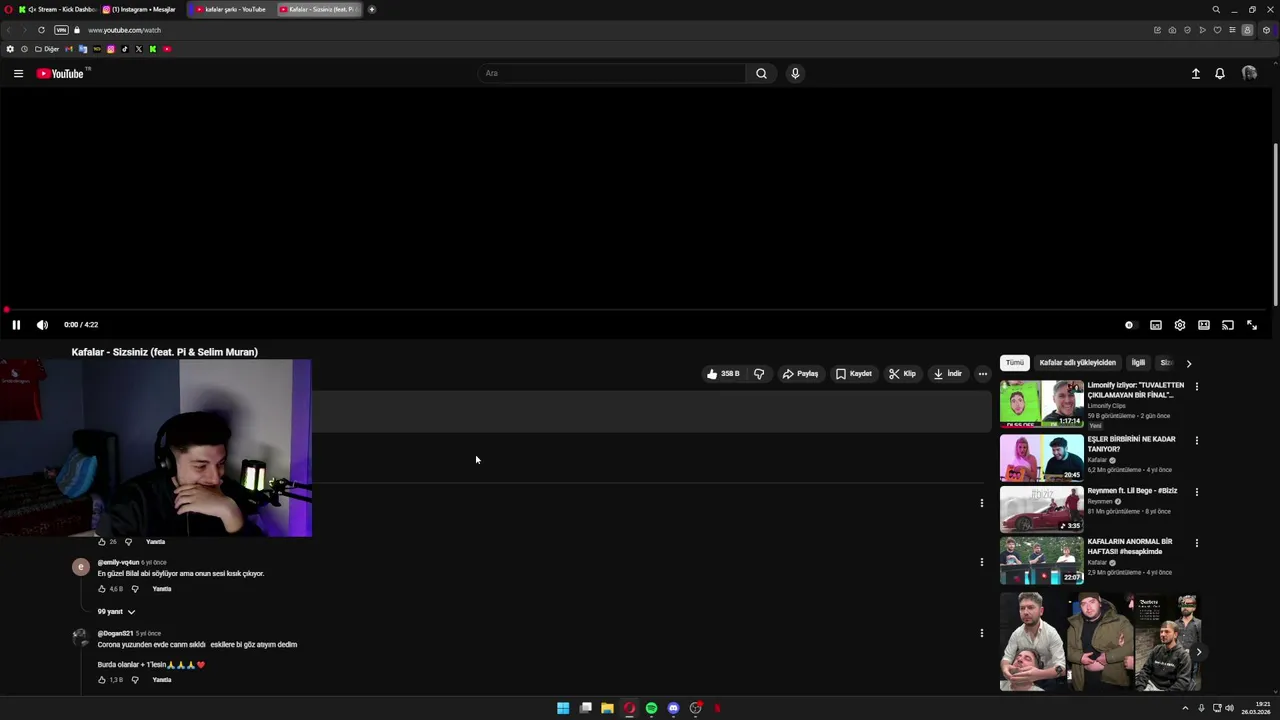Enter fullscreen from the player controls
Viewport: 1280px width, 720px height.
click(x=1252, y=325)
